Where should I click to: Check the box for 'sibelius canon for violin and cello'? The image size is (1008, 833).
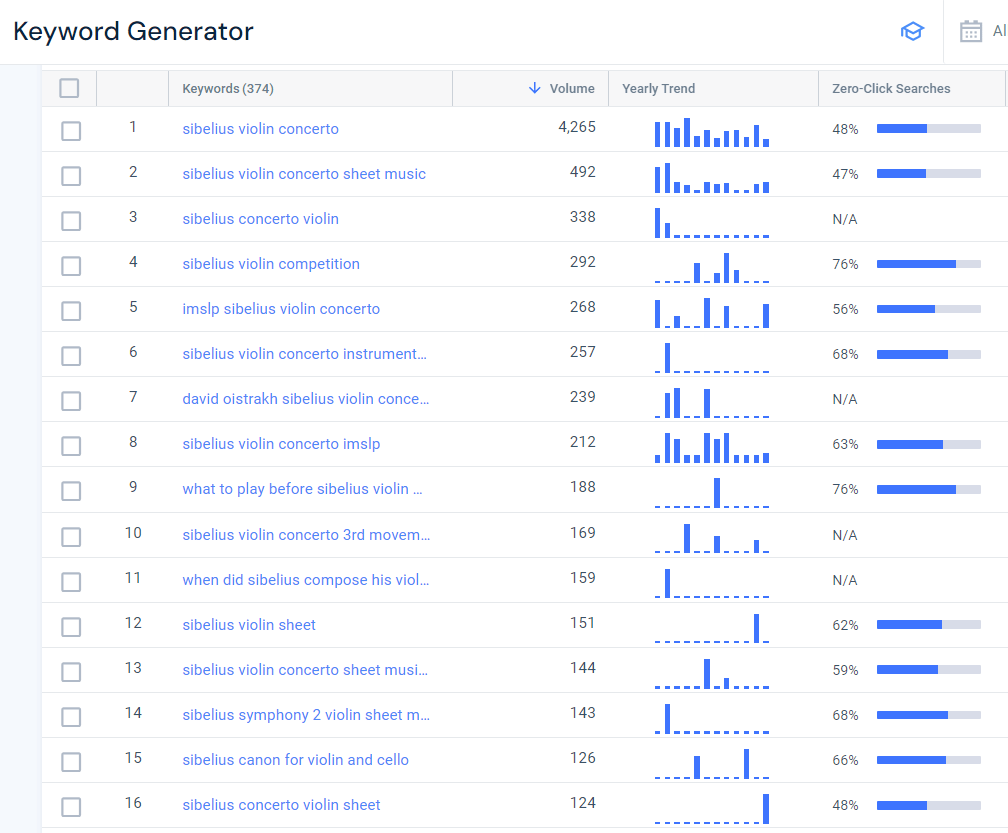click(x=70, y=761)
